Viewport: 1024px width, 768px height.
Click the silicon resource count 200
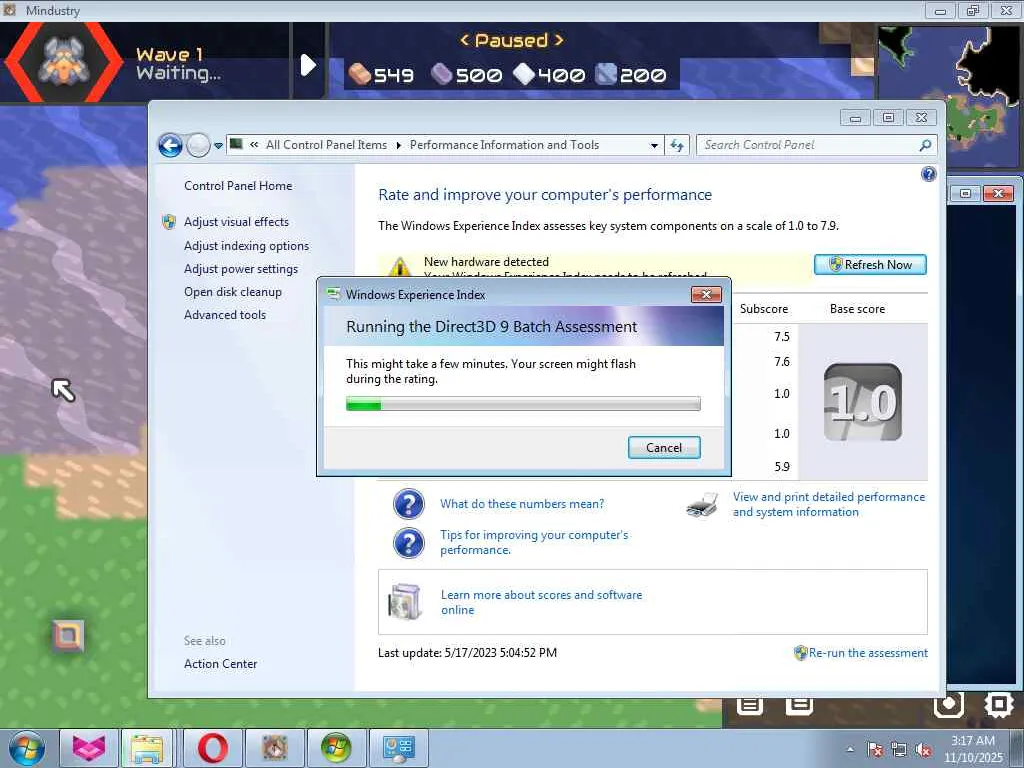(x=643, y=75)
